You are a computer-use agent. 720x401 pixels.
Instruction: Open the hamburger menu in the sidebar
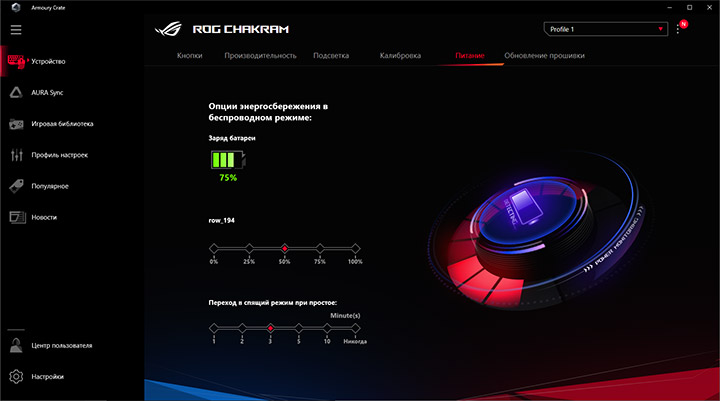click(x=16, y=30)
